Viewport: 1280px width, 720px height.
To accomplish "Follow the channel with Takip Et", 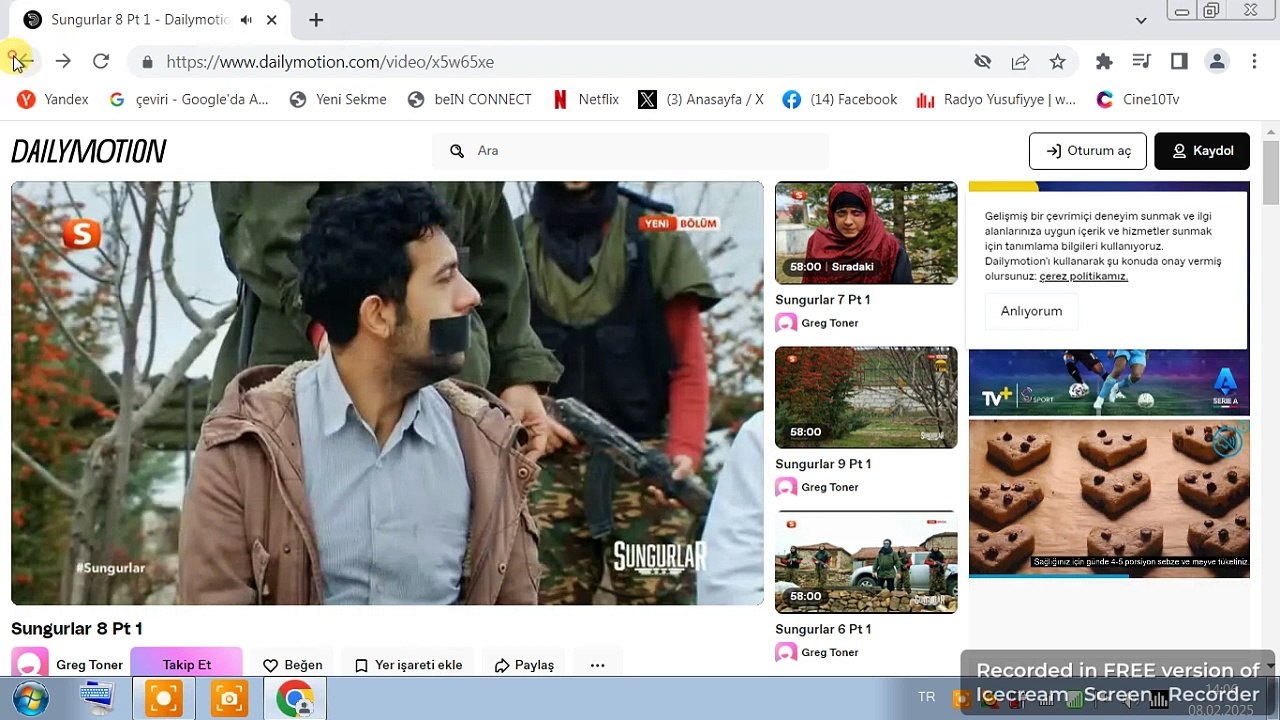I will (187, 664).
